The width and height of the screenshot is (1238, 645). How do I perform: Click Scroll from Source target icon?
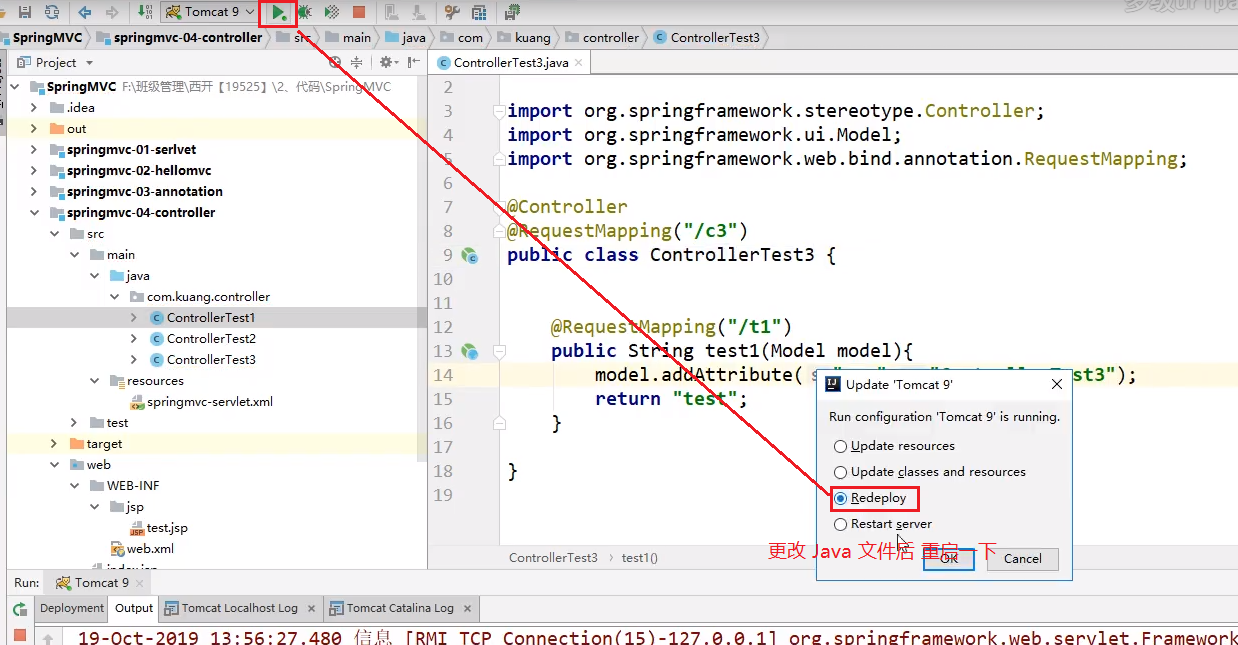point(337,62)
